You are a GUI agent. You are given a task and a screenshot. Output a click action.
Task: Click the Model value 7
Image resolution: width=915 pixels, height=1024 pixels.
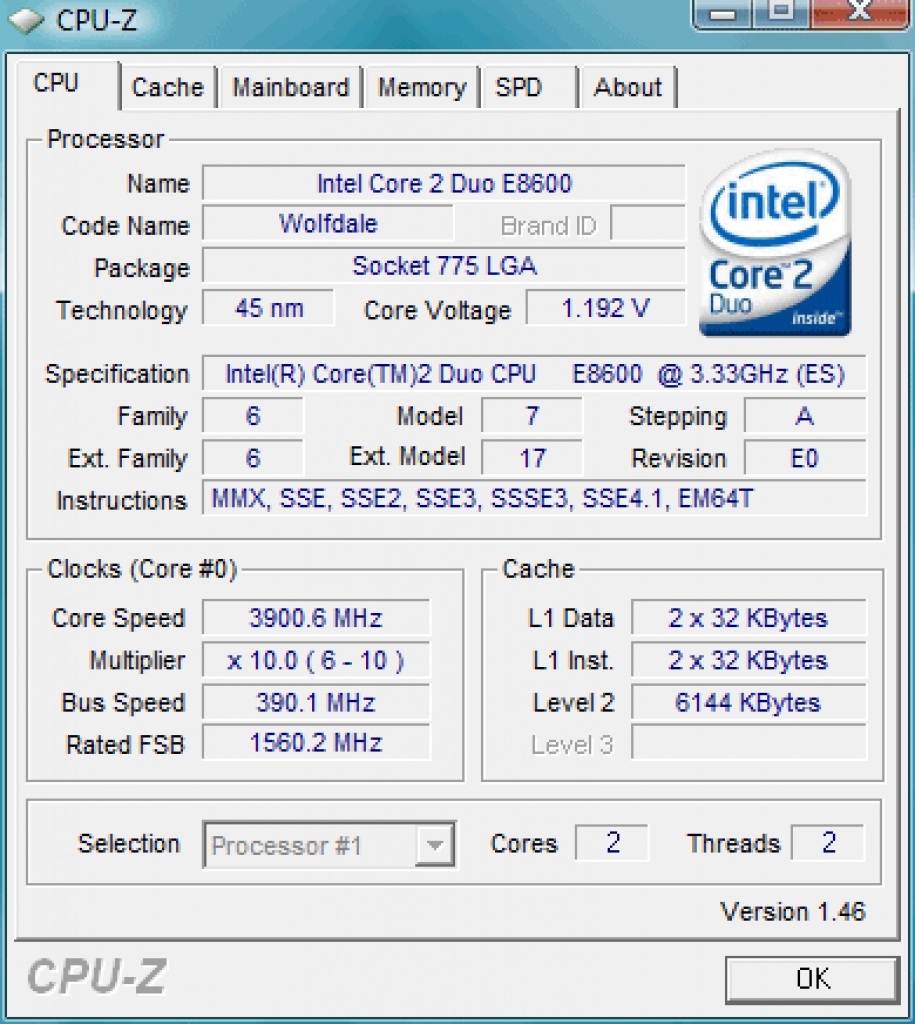(x=532, y=416)
